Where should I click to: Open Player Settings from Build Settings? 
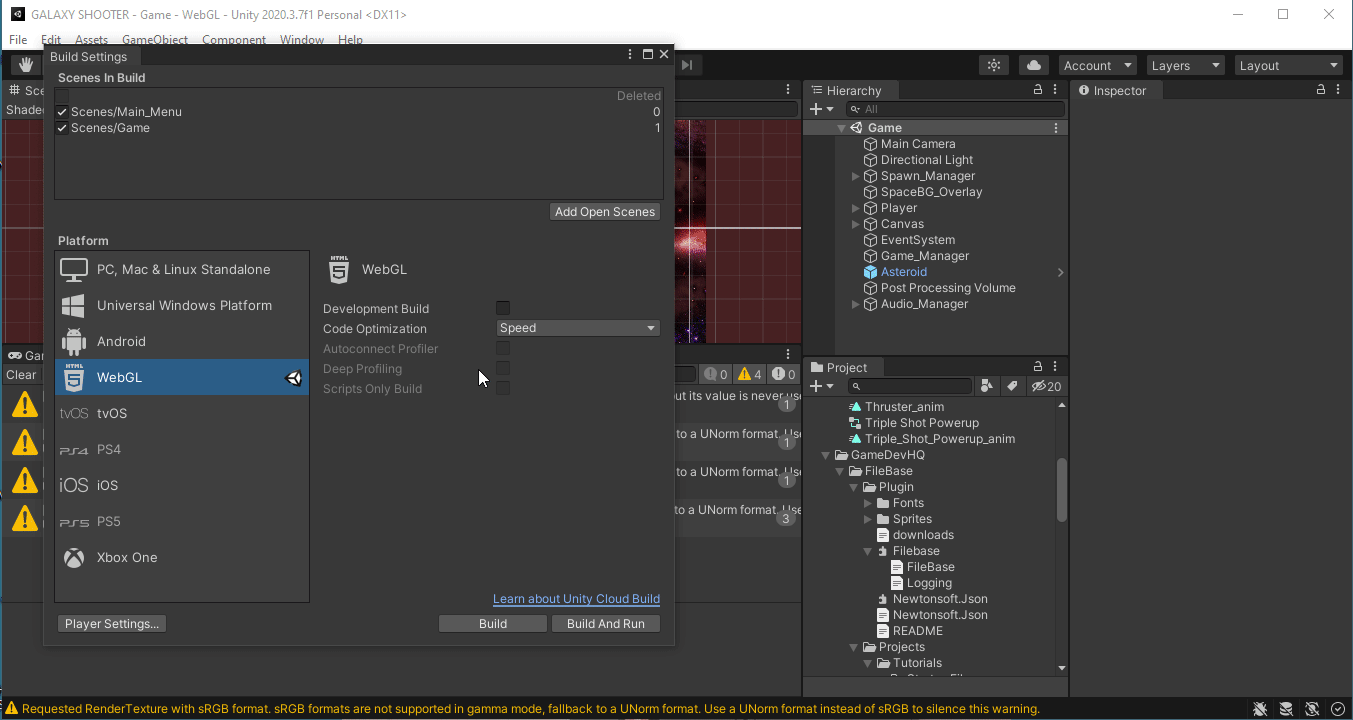[x=112, y=623]
